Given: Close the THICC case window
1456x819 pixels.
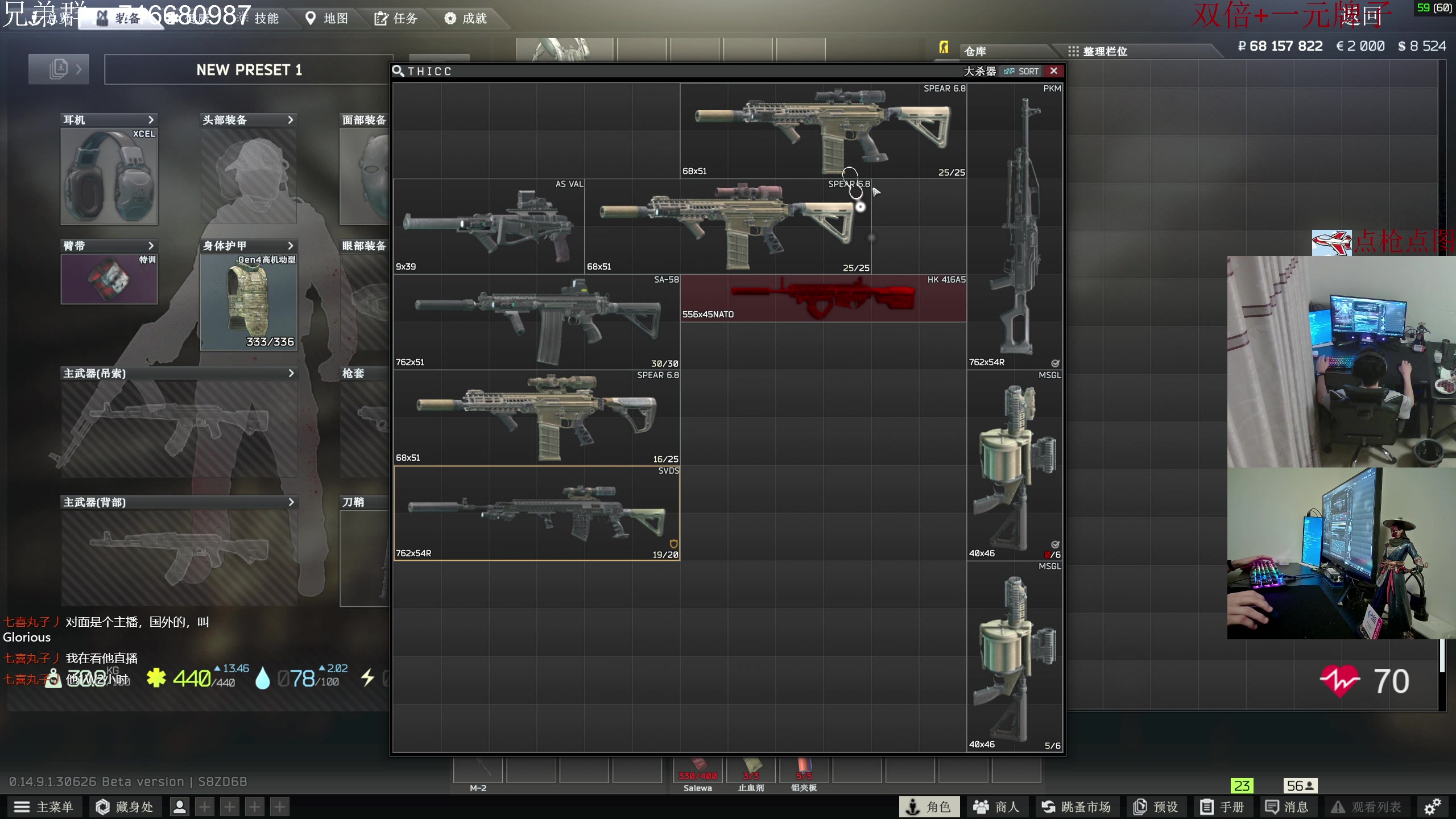Looking at the screenshot, I should (x=1054, y=71).
